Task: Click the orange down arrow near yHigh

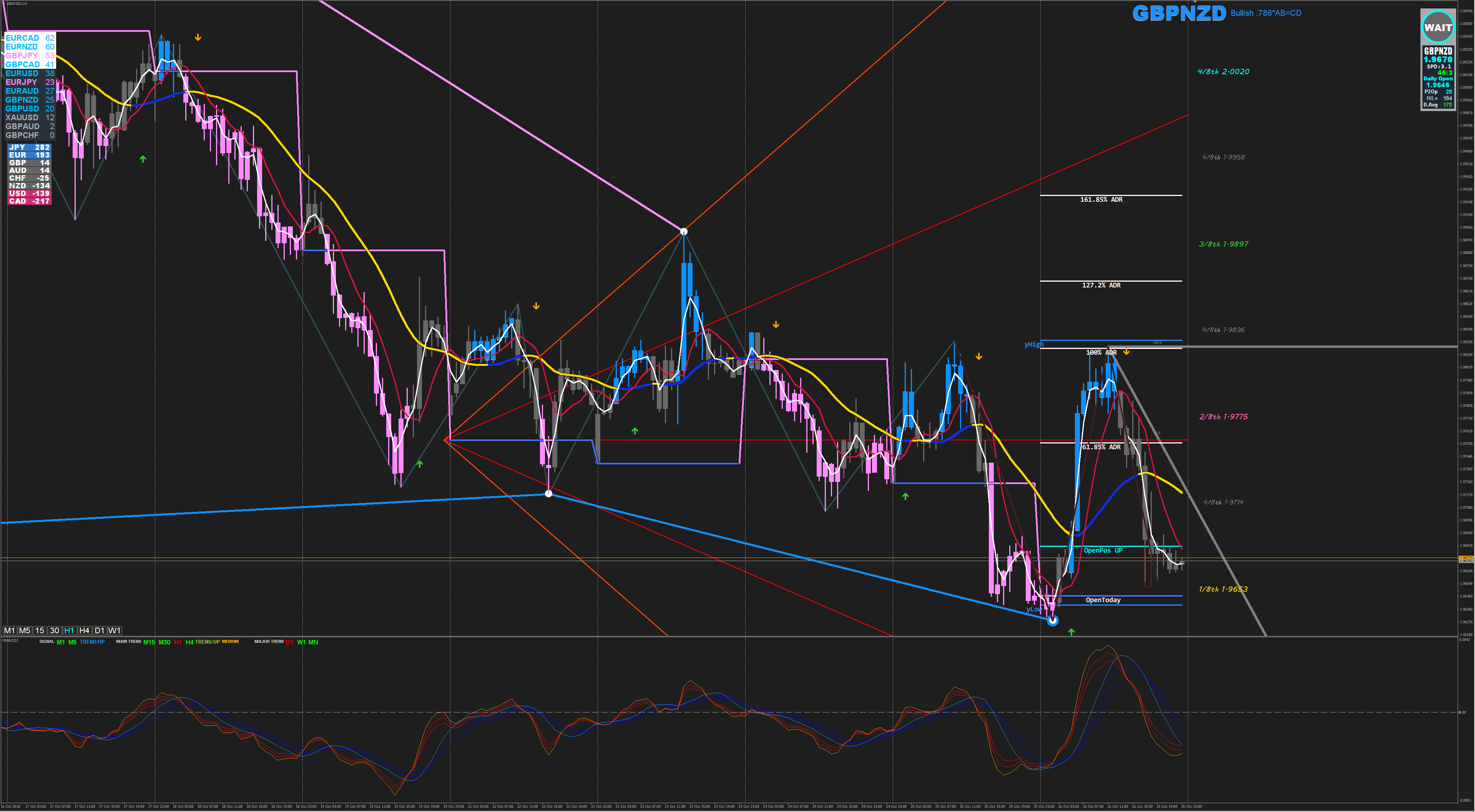Action: 1126,352
